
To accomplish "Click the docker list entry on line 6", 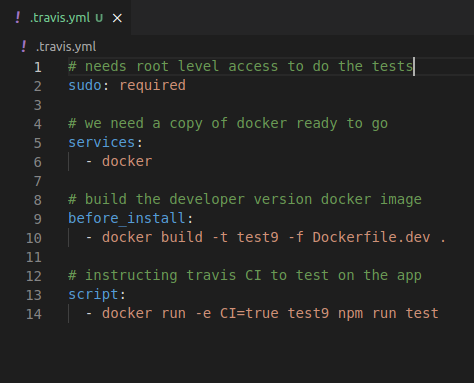I will (127, 162).
